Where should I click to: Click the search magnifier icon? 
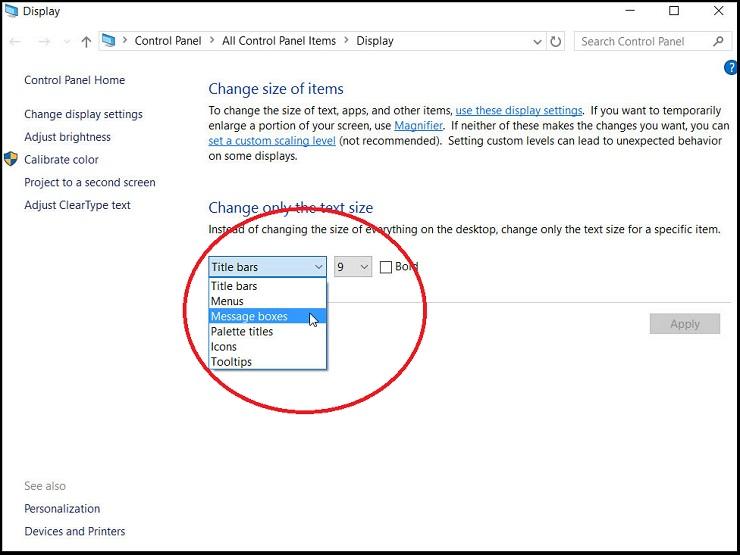(x=718, y=41)
